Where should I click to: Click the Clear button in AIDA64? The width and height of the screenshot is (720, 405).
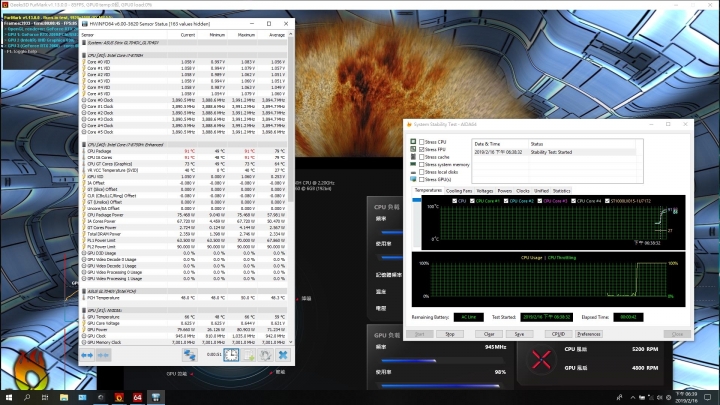click(489, 334)
